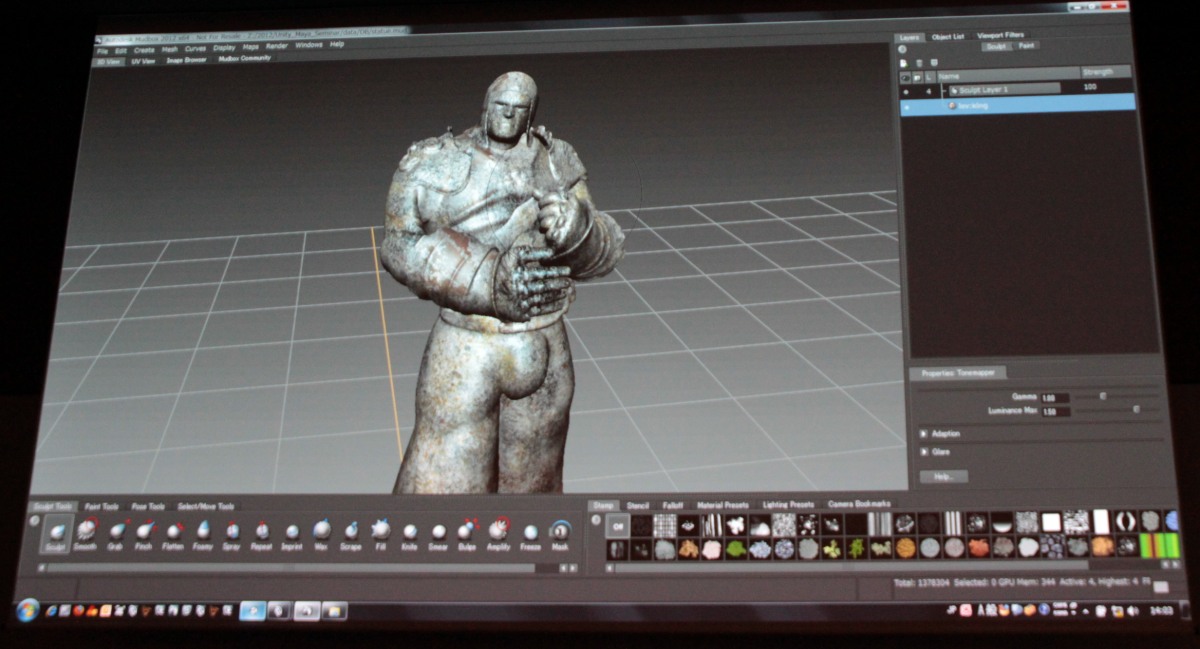The image size is (1200, 649).
Task: Toggle visibility of Sculpt Layer 1
Action: [x=907, y=89]
